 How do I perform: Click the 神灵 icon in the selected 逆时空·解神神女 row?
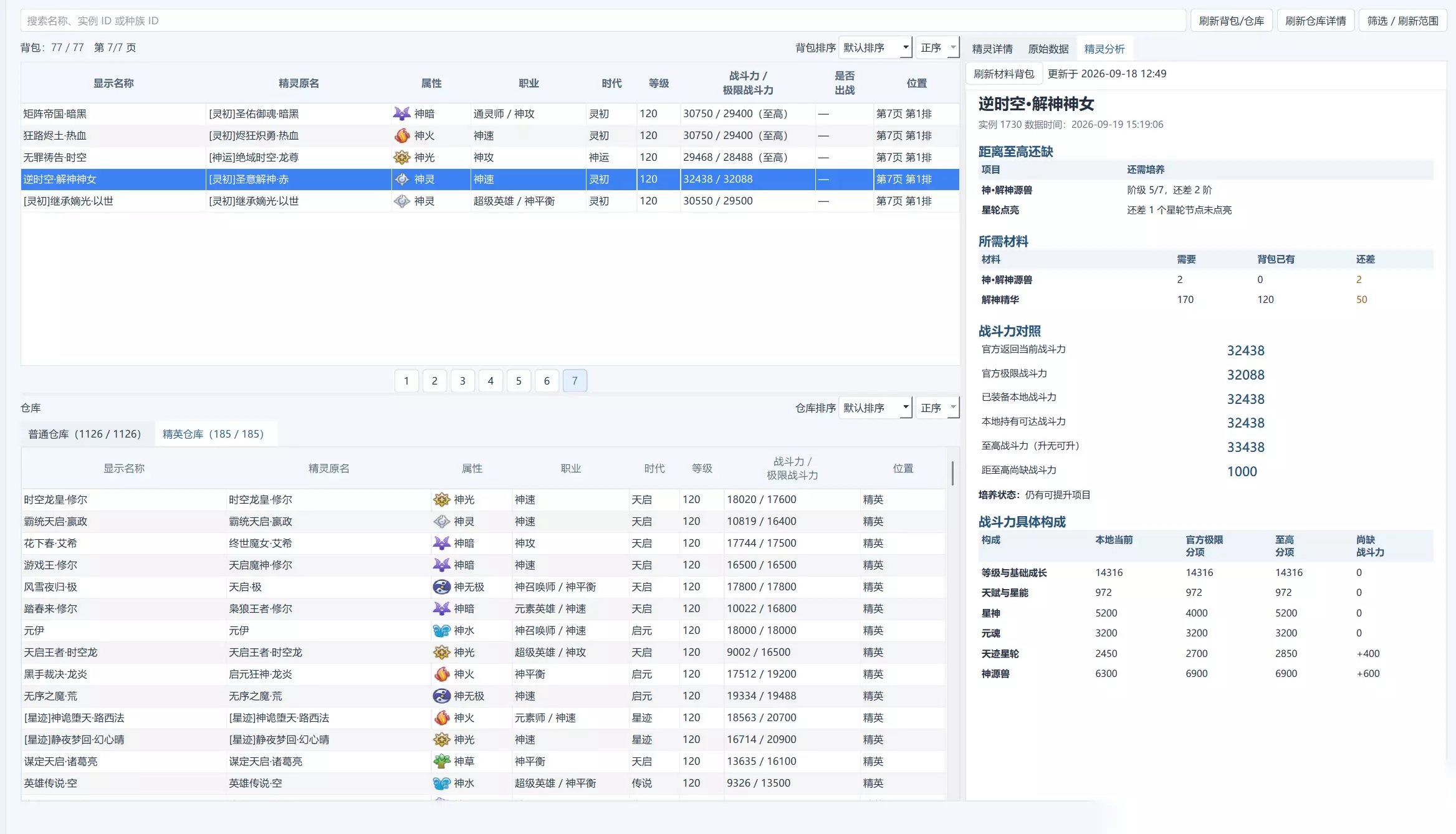coord(402,179)
